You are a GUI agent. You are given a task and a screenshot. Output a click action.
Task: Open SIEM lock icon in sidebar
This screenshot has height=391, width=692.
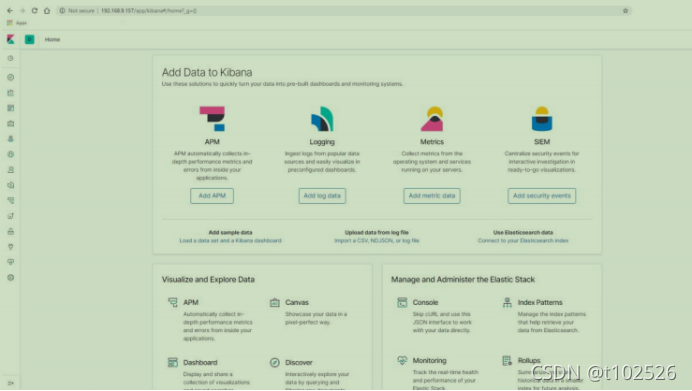(x=11, y=231)
